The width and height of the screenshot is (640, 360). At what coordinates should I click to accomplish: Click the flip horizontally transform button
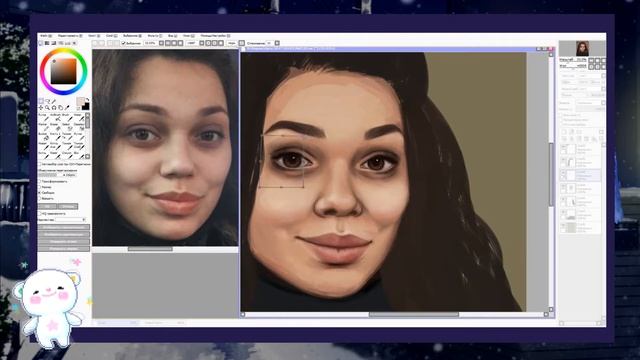[x=64, y=227]
